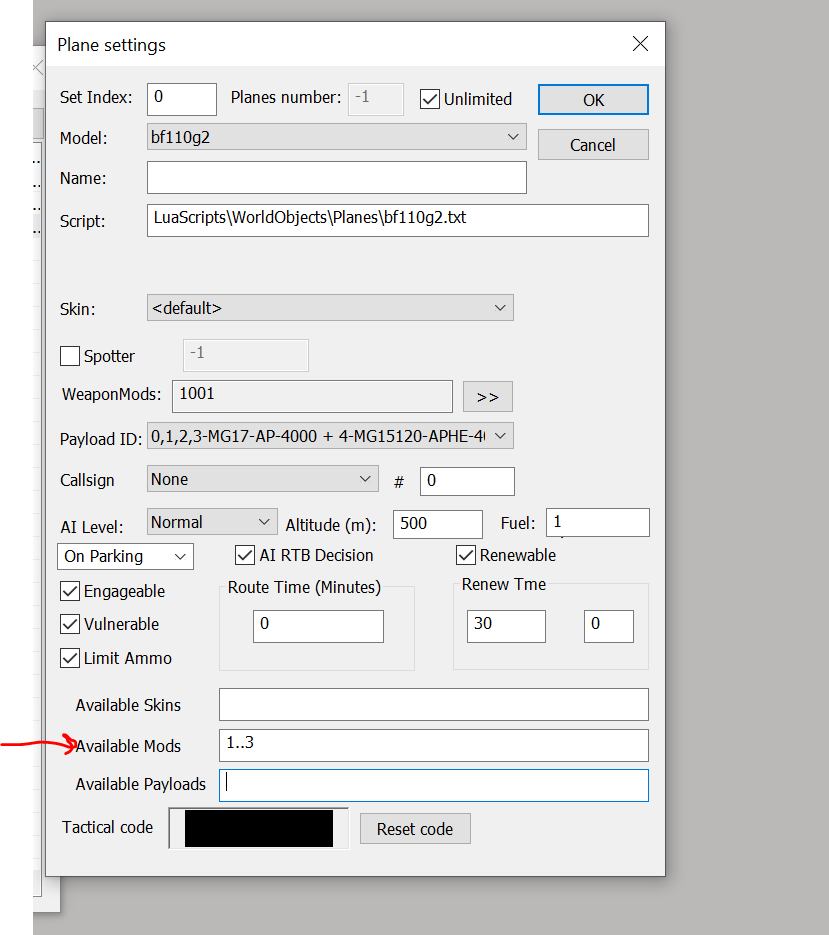This screenshot has height=935, width=829.
Task: Open the Model dropdown showing bf110g2
Action: (336, 137)
